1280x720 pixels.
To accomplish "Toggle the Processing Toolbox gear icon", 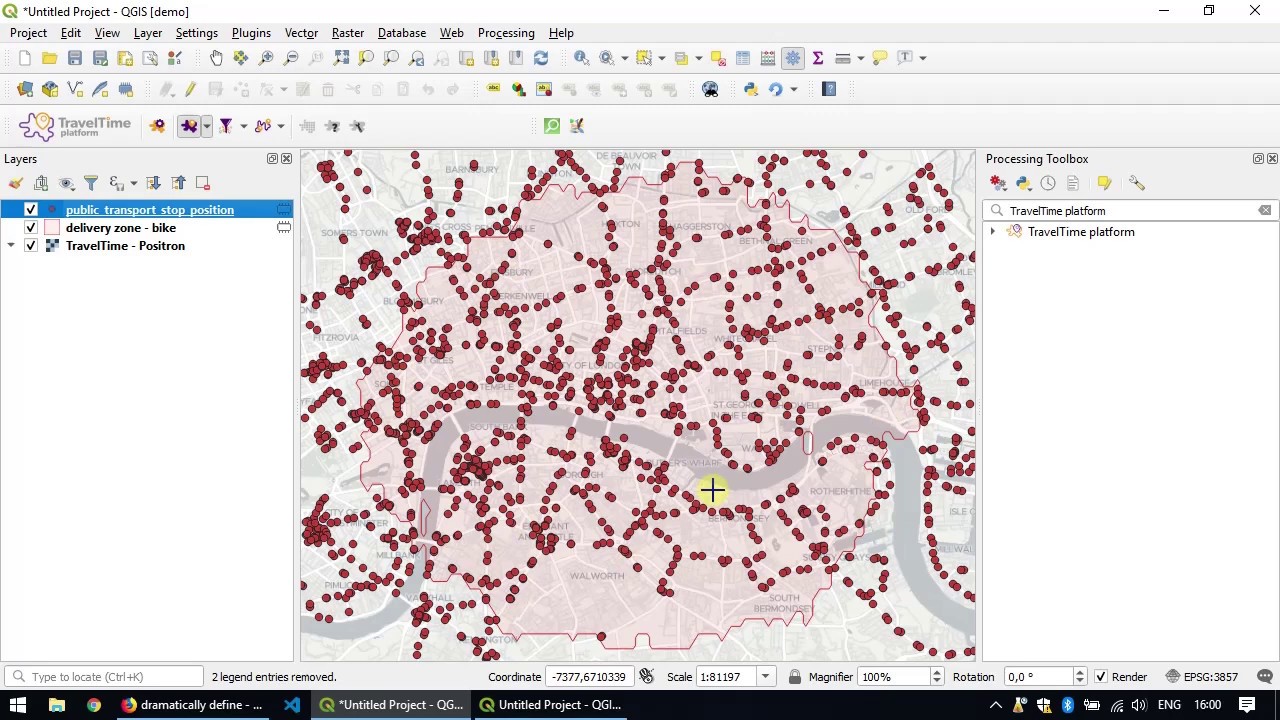I will point(793,58).
